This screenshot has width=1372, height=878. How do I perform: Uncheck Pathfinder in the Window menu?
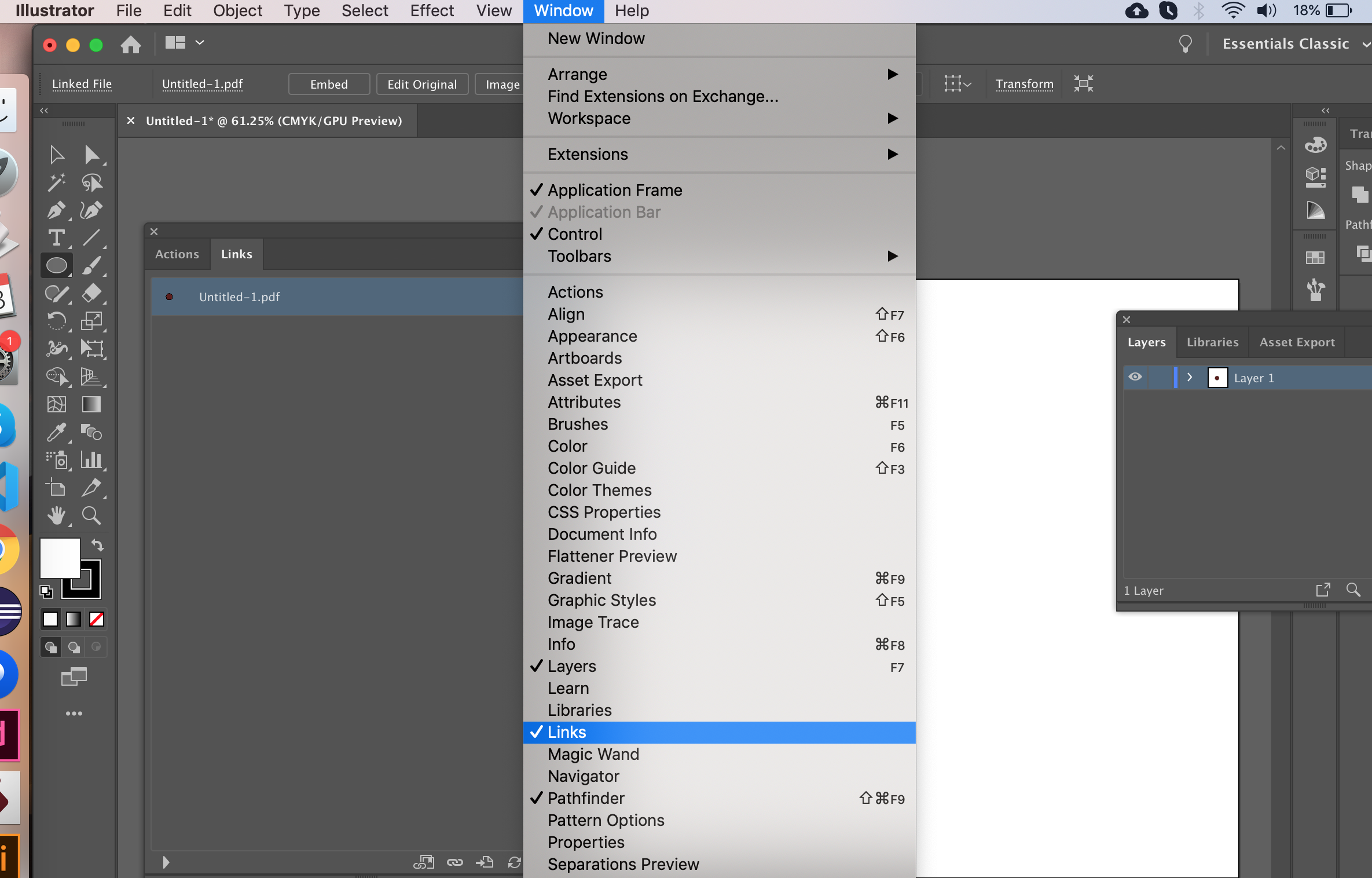tap(586, 798)
